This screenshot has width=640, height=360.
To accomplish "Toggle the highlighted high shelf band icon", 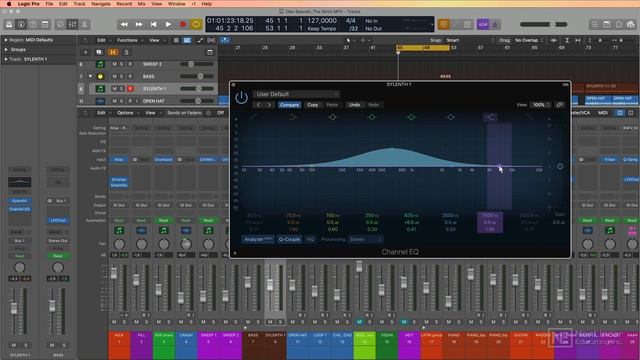I will pos(490,117).
